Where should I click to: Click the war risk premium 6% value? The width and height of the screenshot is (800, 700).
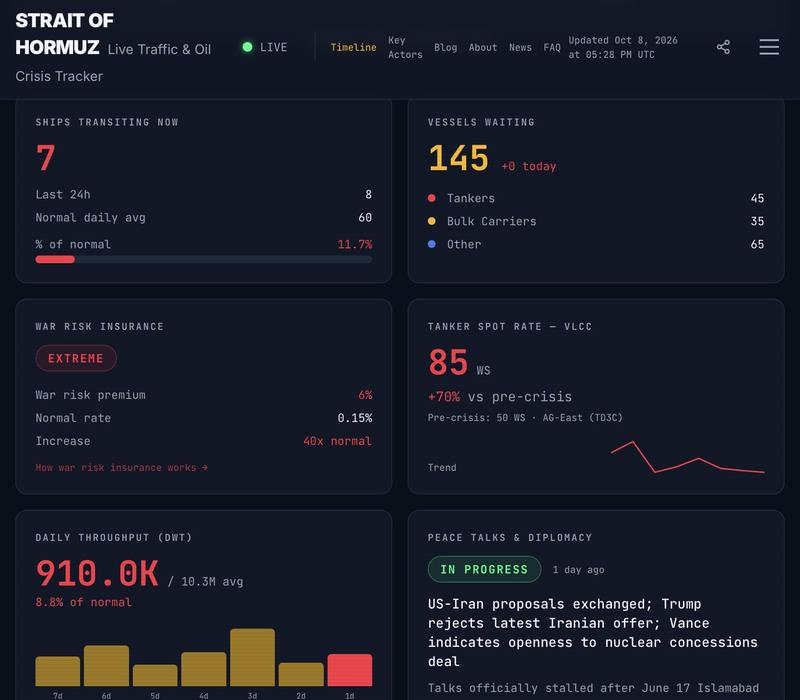365,395
